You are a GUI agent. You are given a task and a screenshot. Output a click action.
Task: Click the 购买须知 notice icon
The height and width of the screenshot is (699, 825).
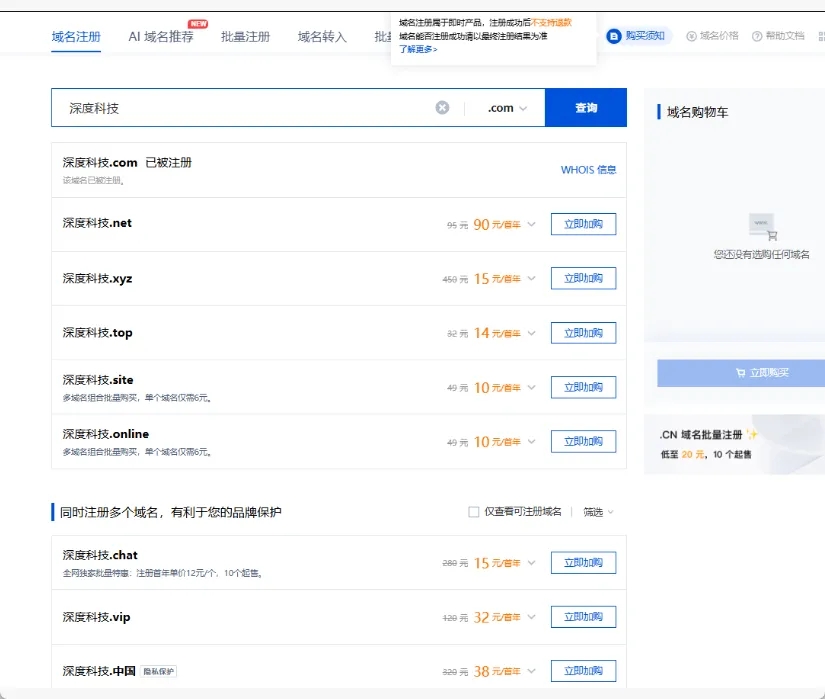[x=614, y=36]
